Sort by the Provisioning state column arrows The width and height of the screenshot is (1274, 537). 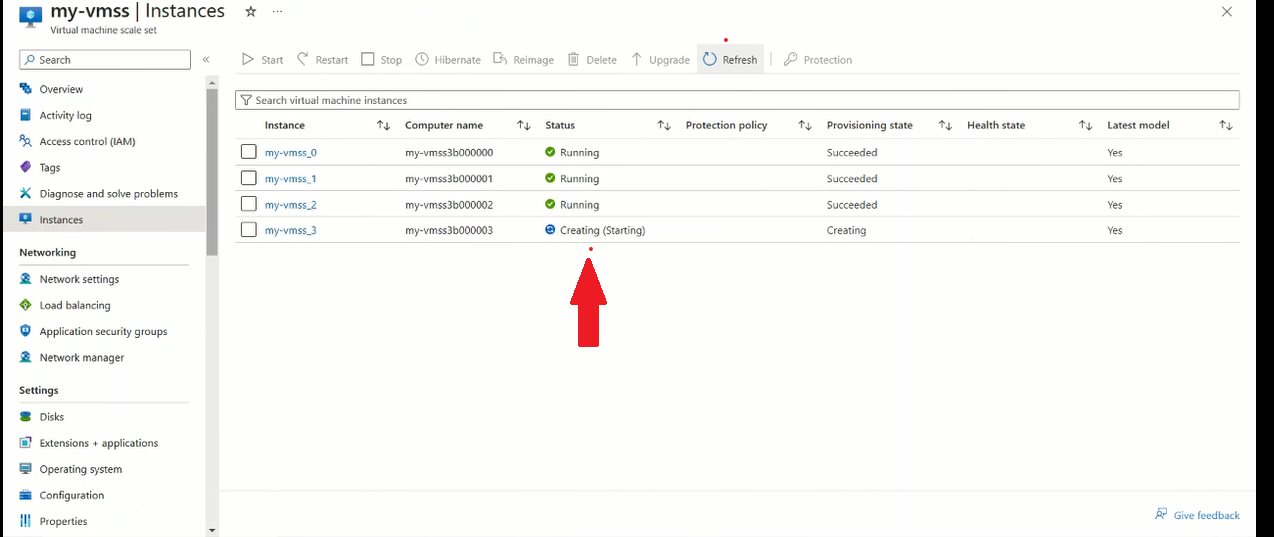pos(945,125)
